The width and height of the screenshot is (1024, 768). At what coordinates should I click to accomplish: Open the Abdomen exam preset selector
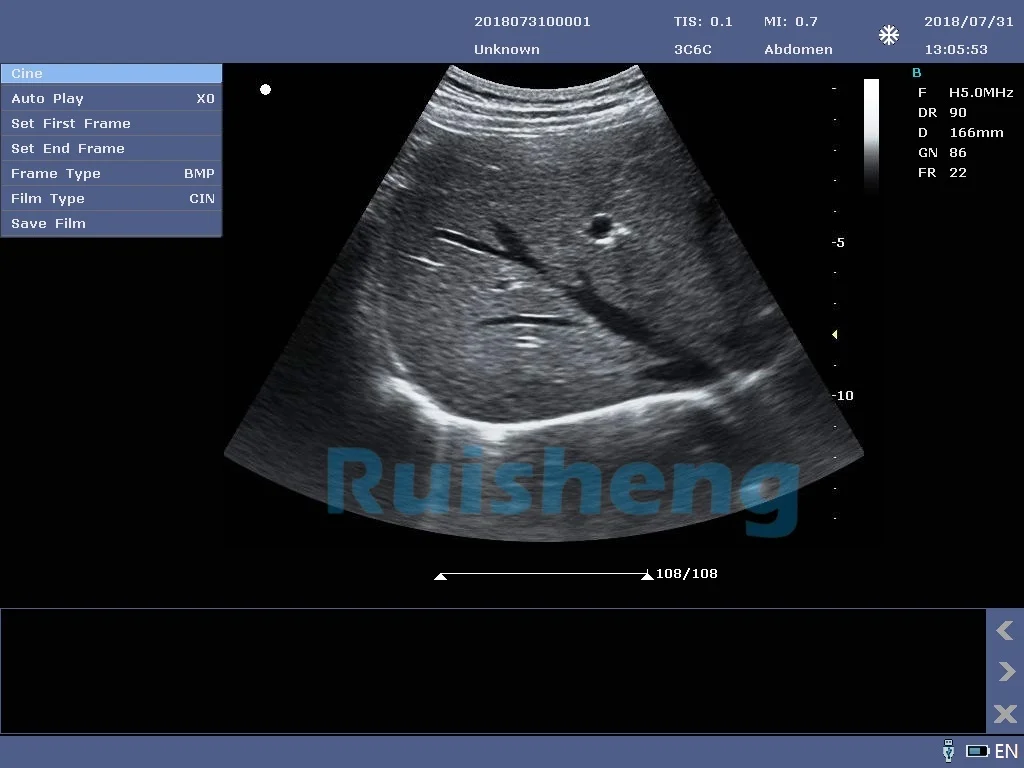click(798, 50)
